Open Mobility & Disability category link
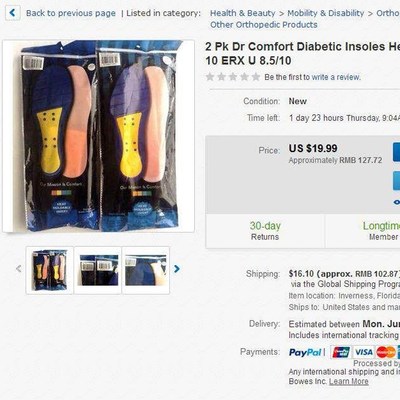 [326, 13]
